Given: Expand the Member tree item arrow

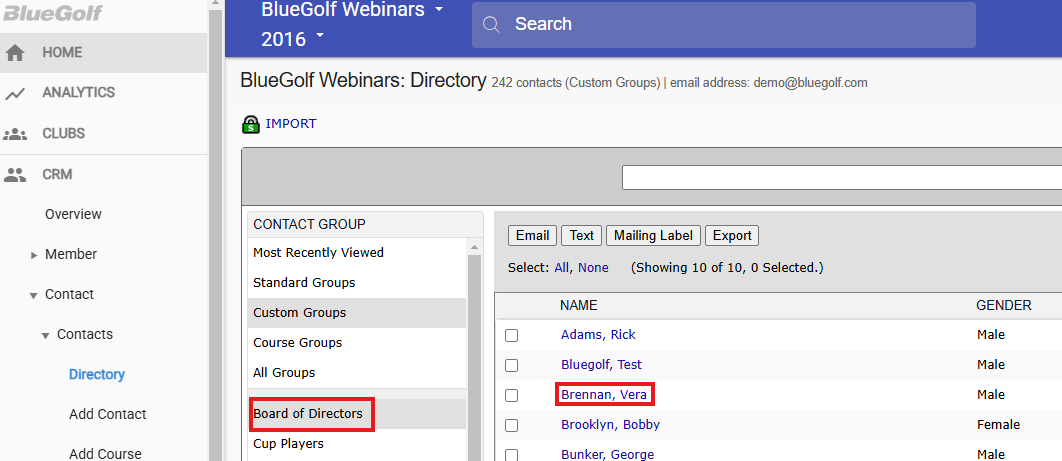Looking at the screenshot, I should [35, 255].
